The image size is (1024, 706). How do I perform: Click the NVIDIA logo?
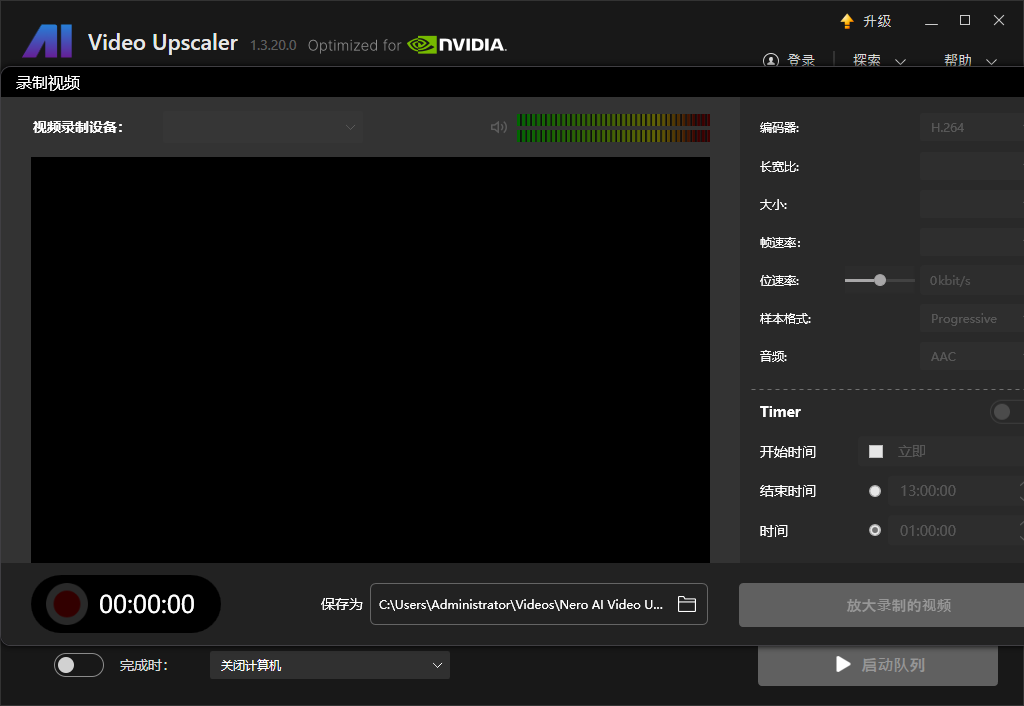click(456, 44)
